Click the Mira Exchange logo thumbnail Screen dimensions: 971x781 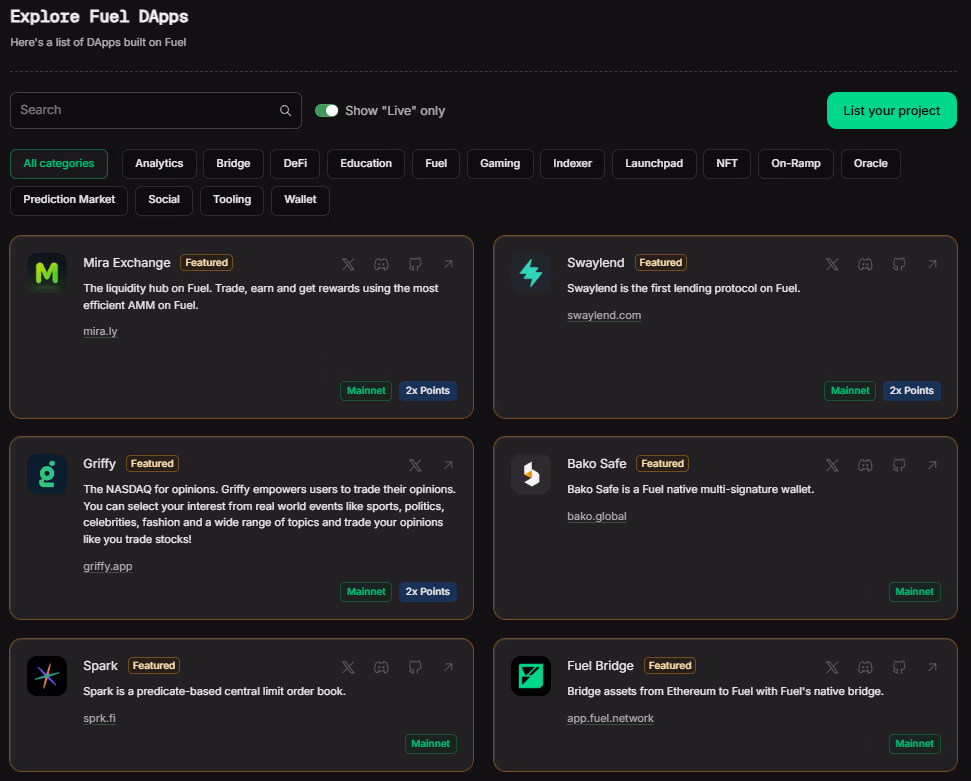(47, 273)
